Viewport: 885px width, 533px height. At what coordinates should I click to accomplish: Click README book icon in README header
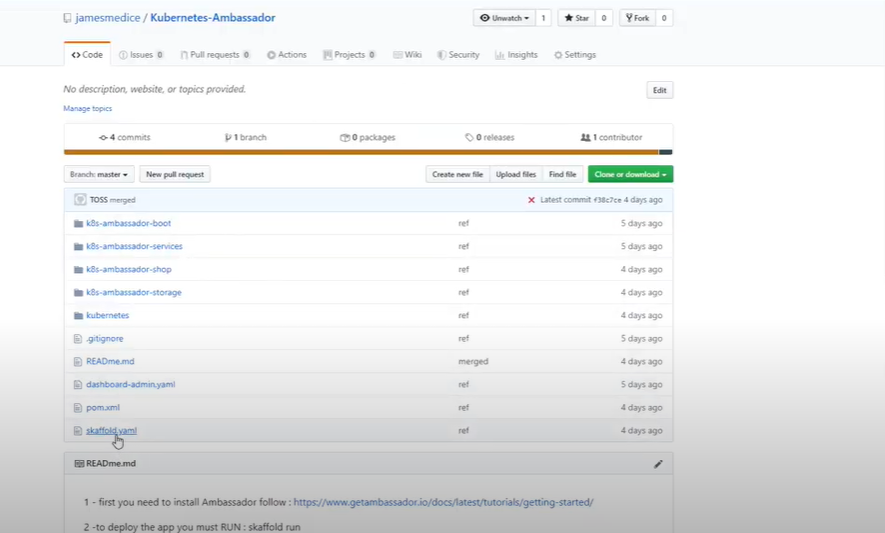80,464
